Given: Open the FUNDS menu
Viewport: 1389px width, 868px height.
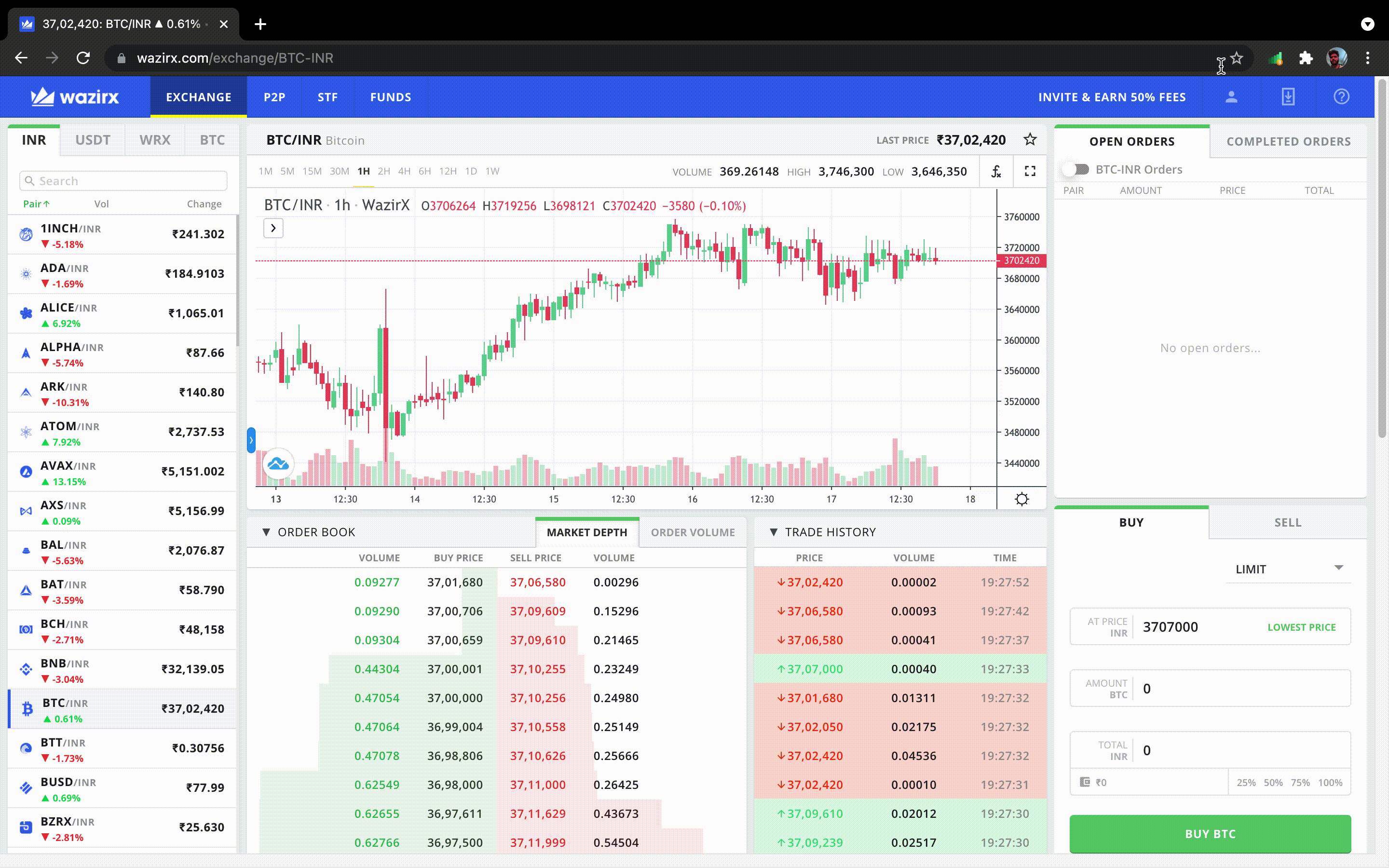Looking at the screenshot, I should click(x=391, y=97).
